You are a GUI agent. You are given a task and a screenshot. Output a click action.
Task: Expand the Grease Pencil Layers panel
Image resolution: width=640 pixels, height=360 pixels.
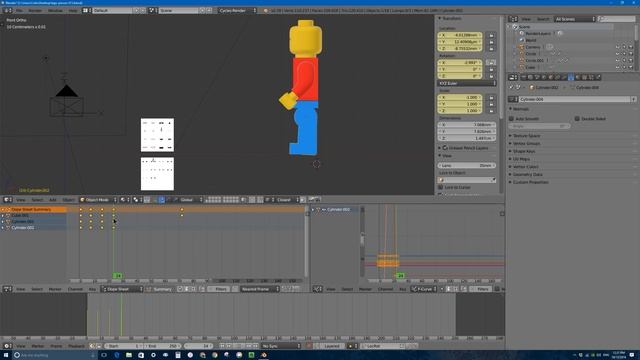464,148
